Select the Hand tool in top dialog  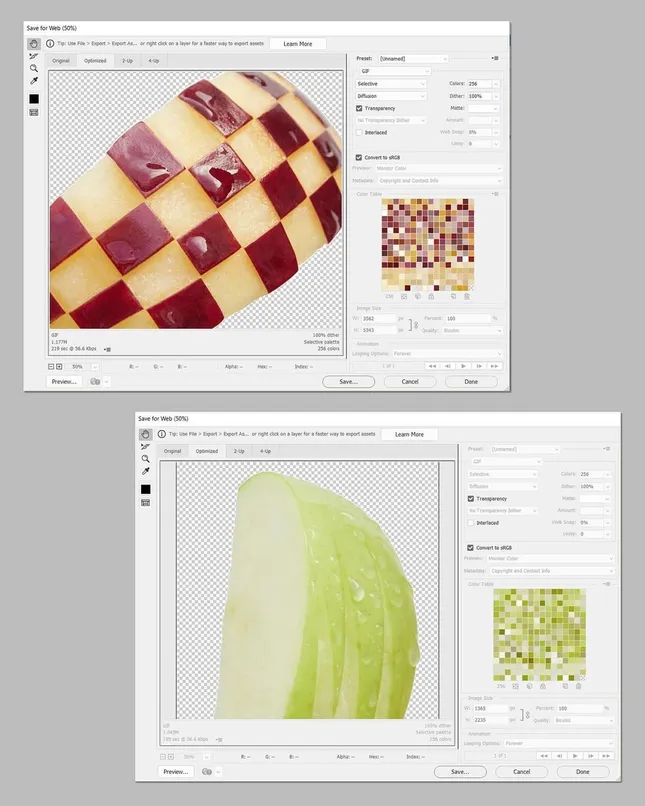point(34,44)
